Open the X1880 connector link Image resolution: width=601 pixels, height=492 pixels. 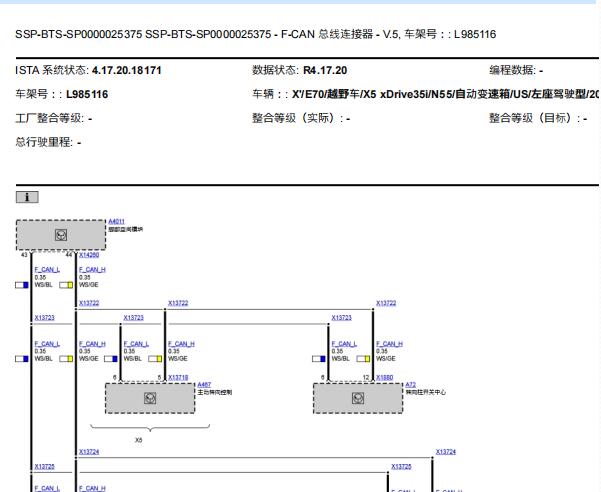[x=384, y=377]
